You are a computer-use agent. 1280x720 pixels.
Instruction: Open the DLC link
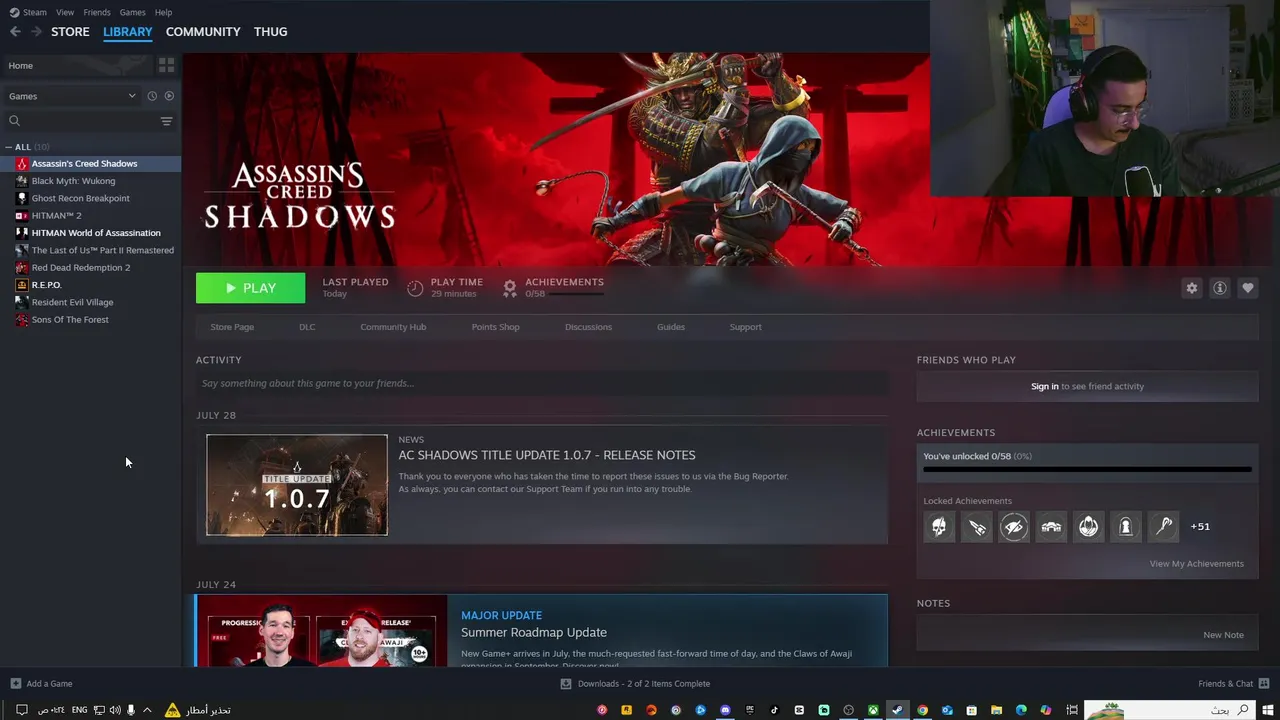(x=307, y=327)
